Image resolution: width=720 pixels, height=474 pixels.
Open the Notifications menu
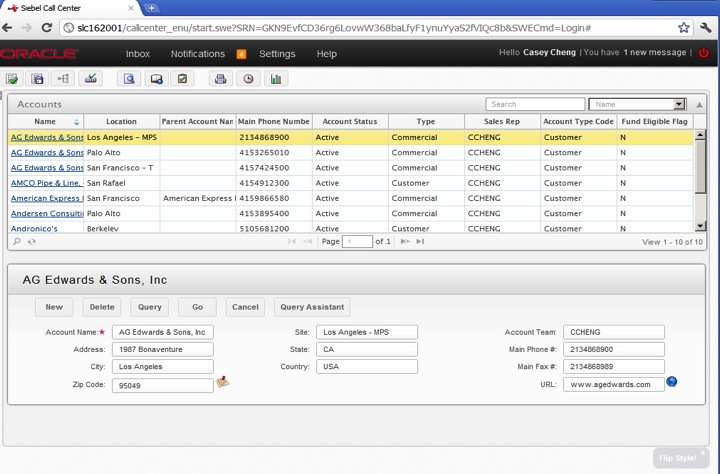198,54
